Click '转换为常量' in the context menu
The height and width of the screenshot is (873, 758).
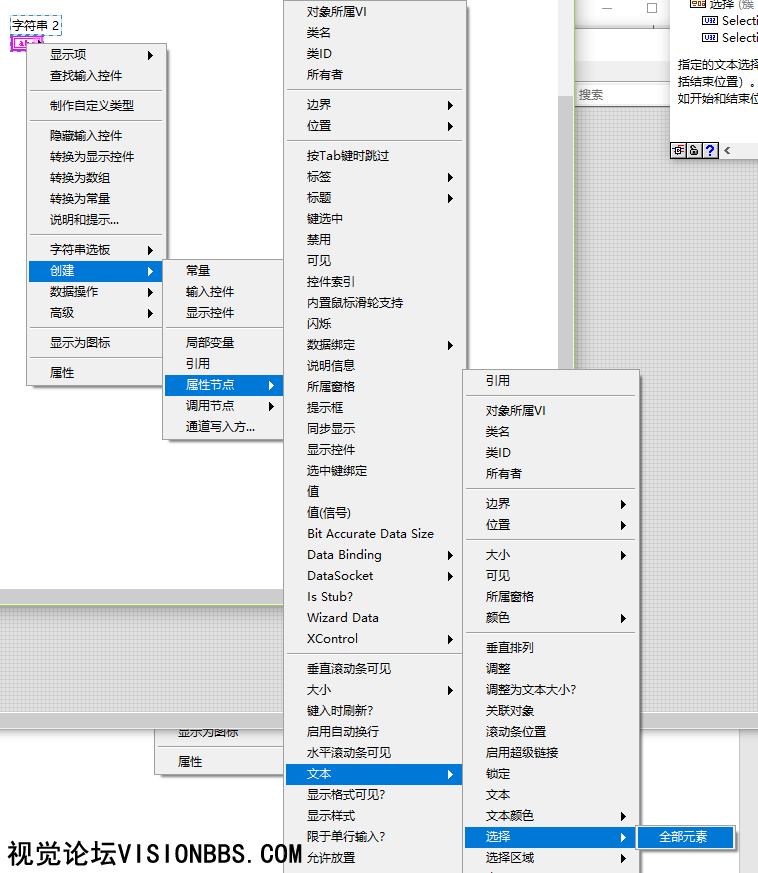pyautogui.click(x=80, y=198)
